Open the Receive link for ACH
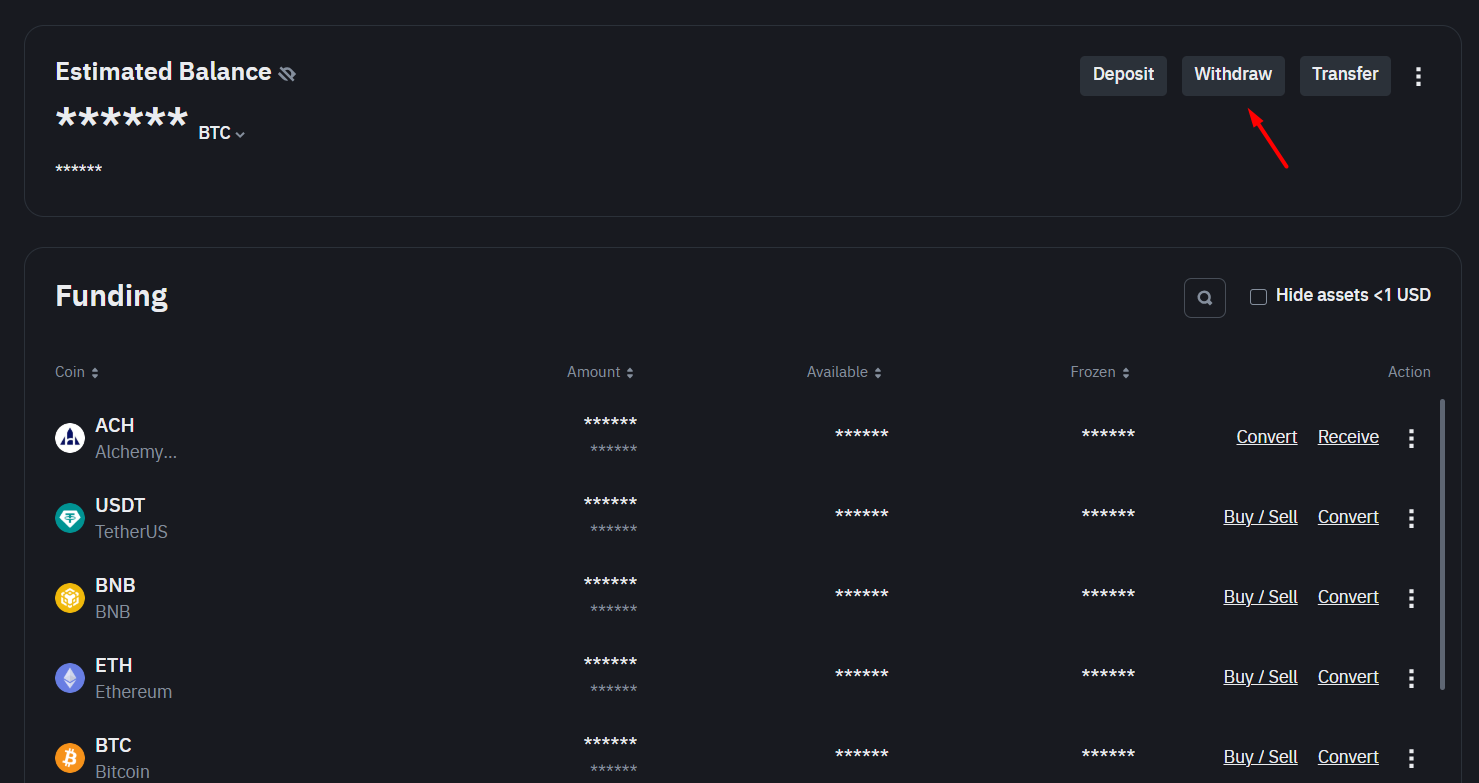1479x783 pixels. click(x=1348, y=437)
